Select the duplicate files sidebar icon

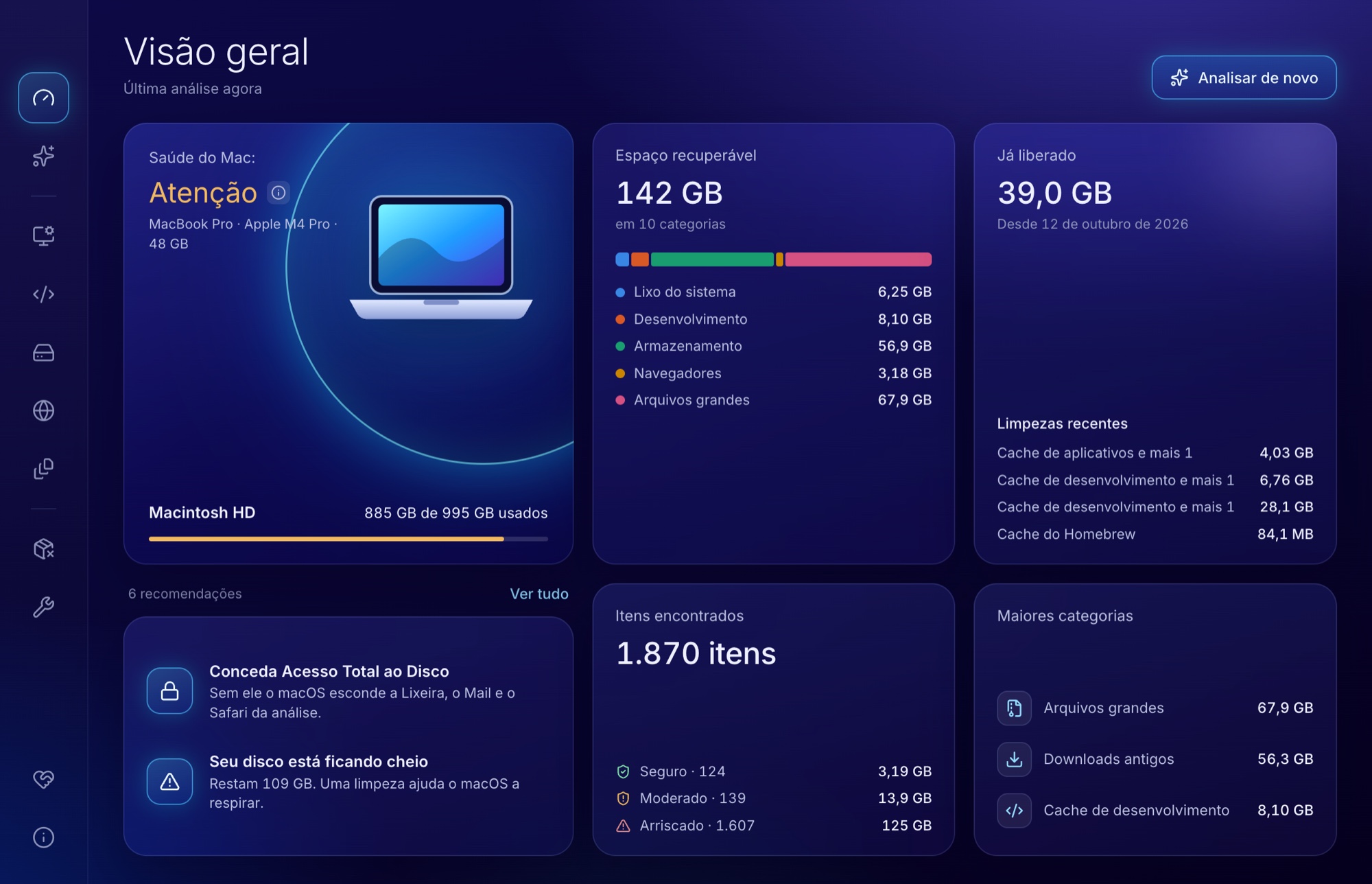click(x=43, y=469)
